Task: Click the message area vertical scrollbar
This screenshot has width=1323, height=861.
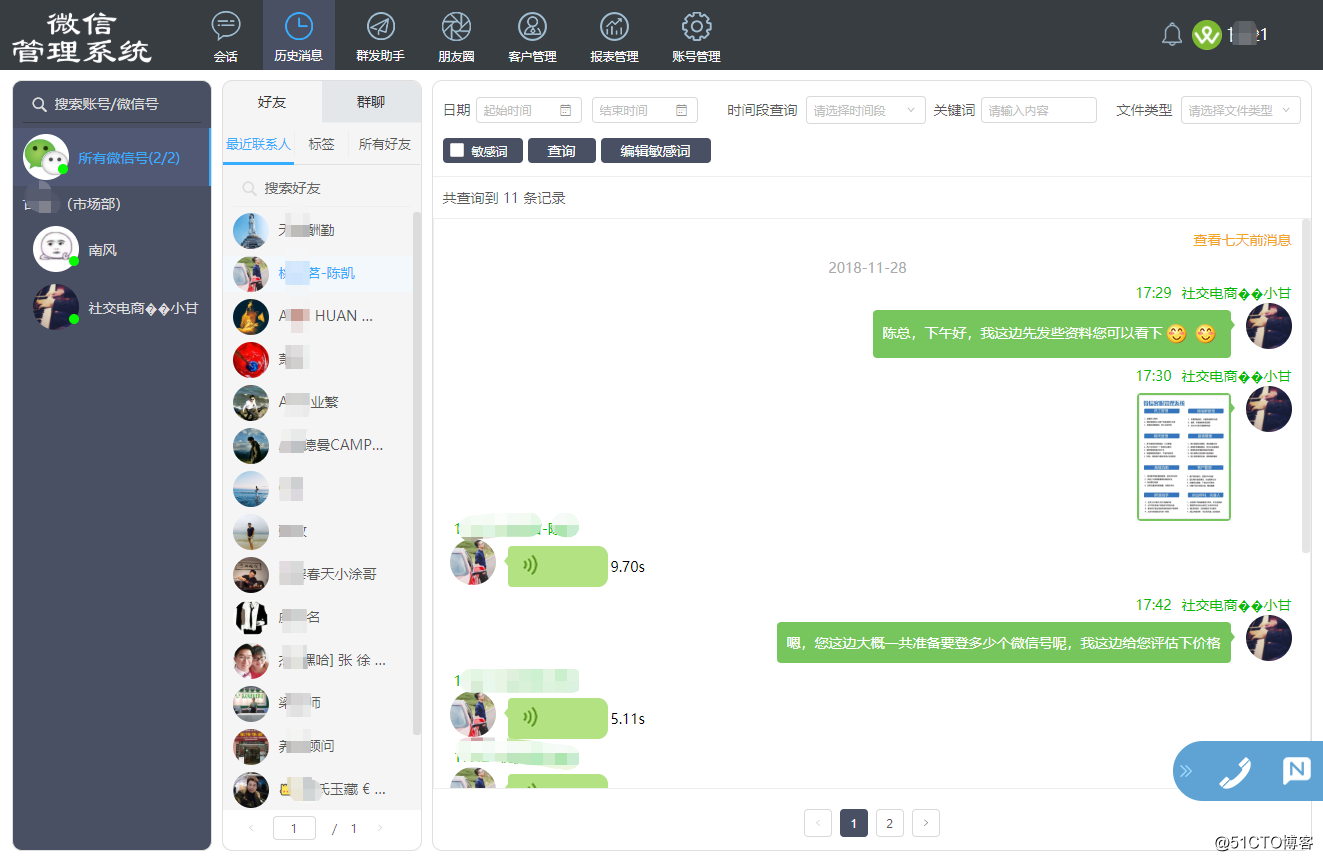Action: (1306, 386)
